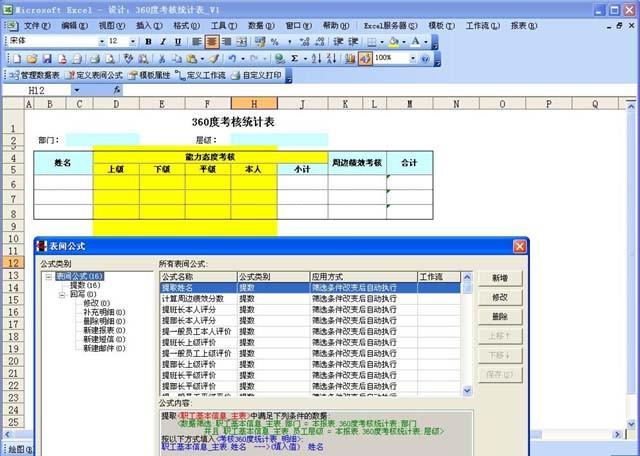Collapse the 回写 (0) tree node
Screen dimensions: 640x456
pyautogui.click(x=62, y=294)
